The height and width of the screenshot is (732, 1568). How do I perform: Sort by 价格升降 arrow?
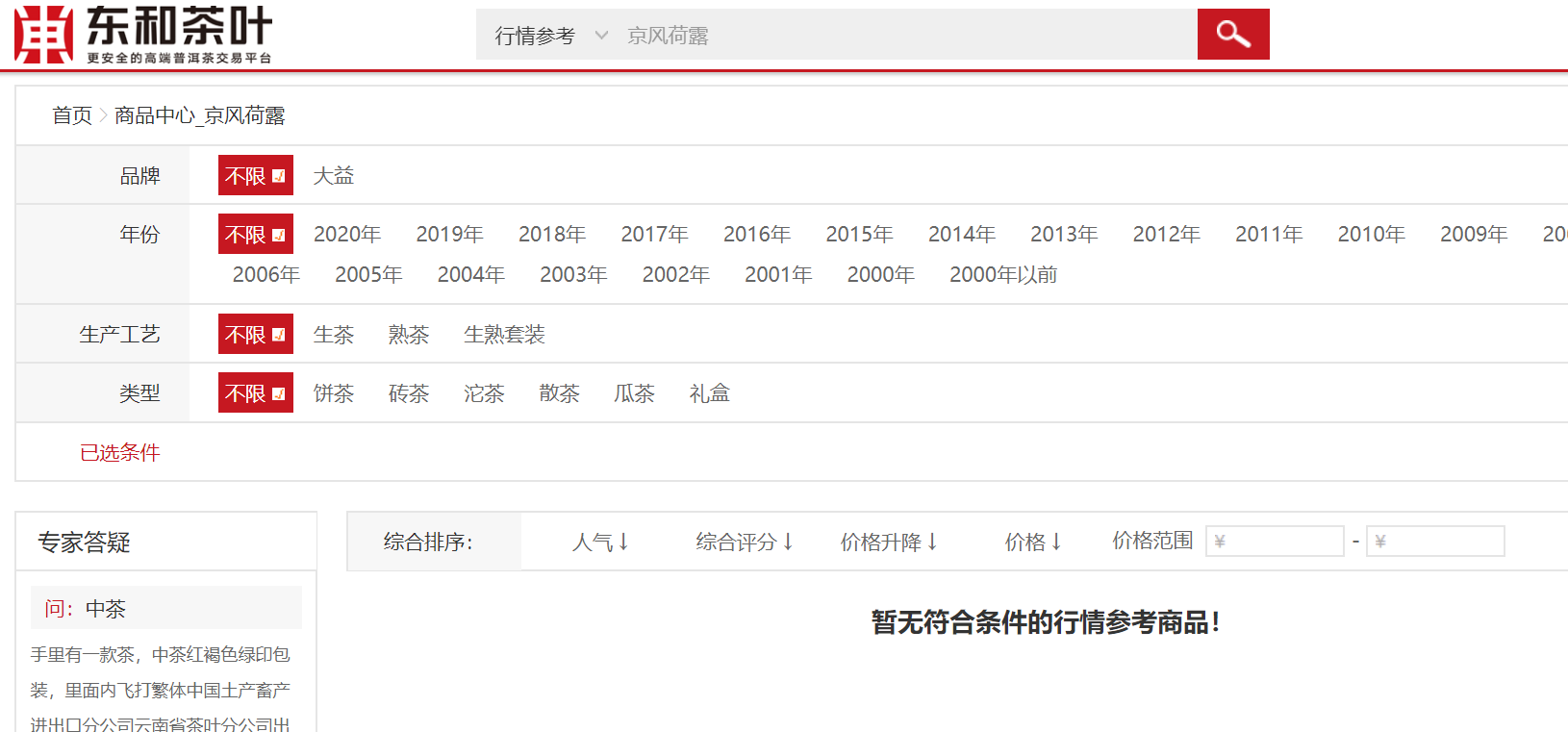tap(888, 543)
